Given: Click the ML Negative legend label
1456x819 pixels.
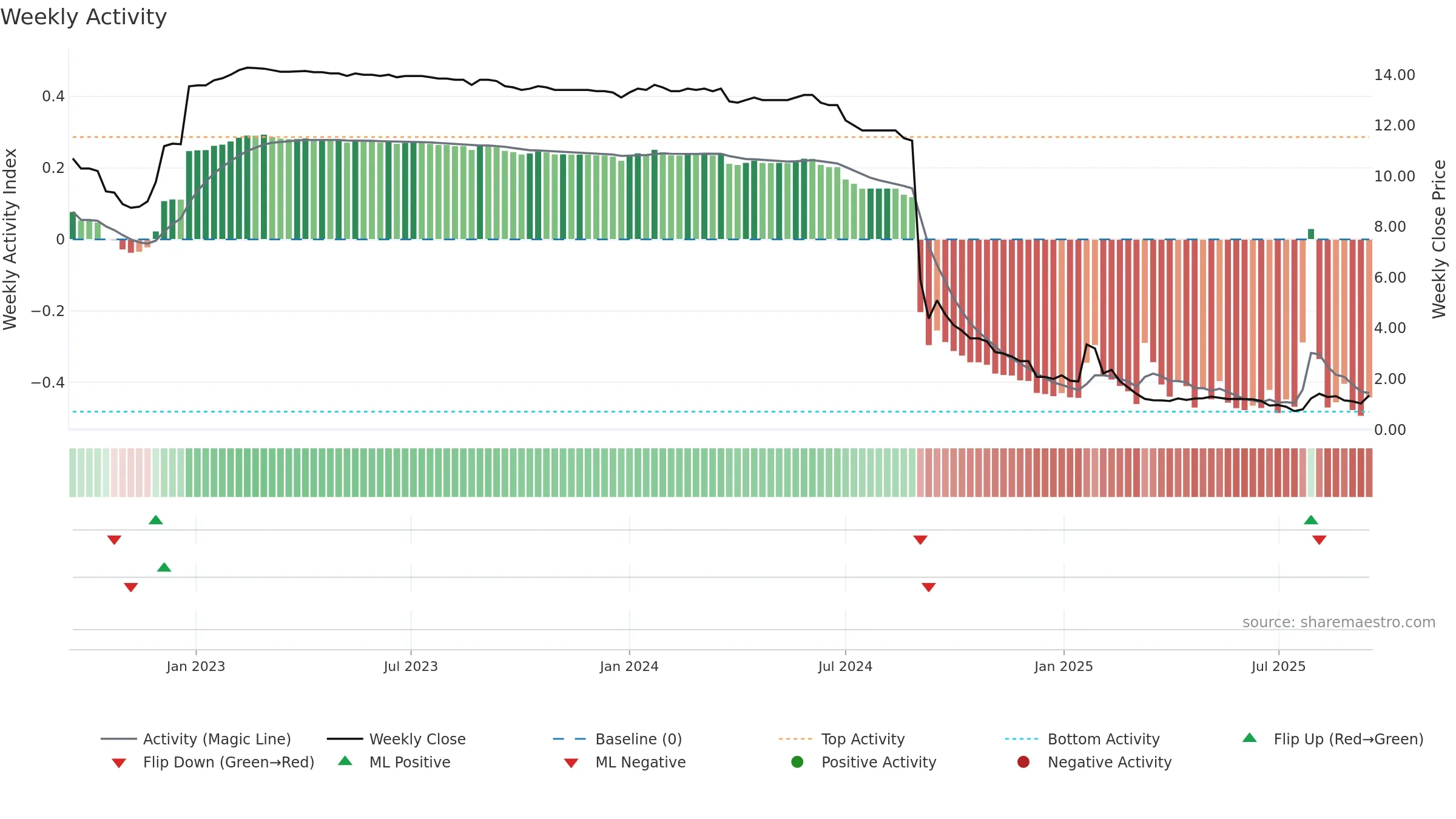Looking at the screenshot, I should click(641, 762).
